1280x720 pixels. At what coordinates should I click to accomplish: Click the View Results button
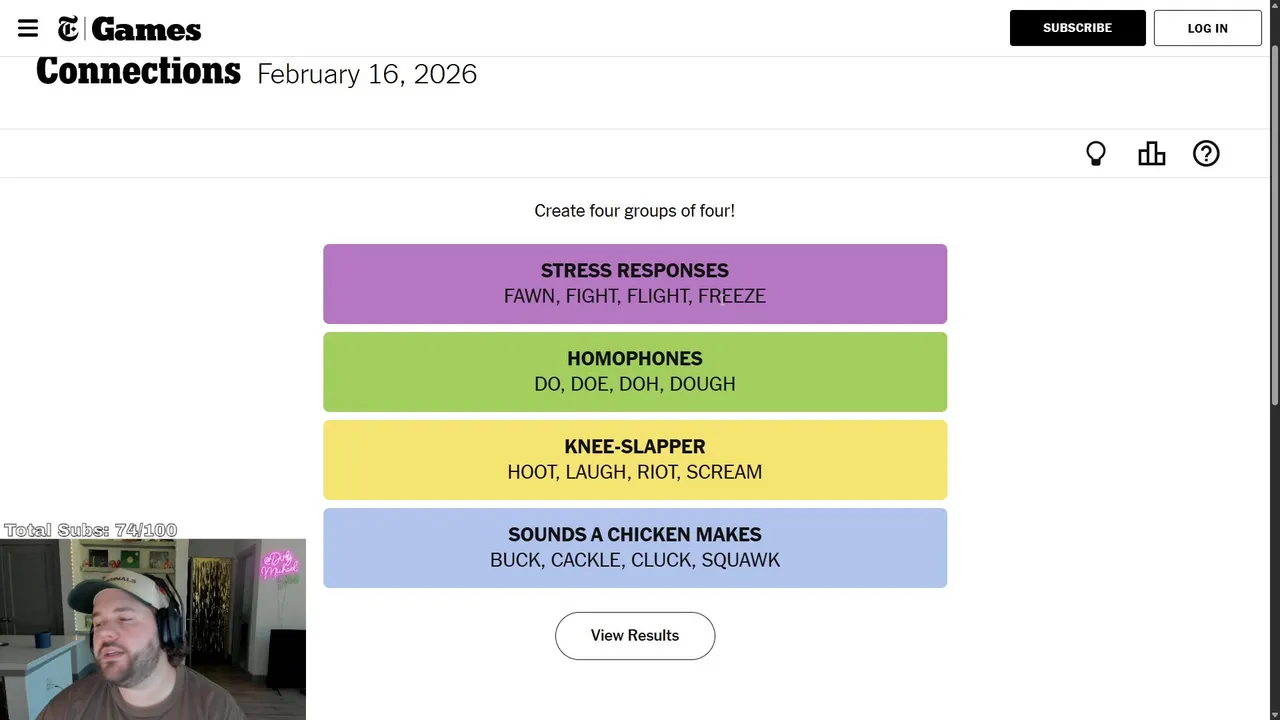[x=635, y=636]
